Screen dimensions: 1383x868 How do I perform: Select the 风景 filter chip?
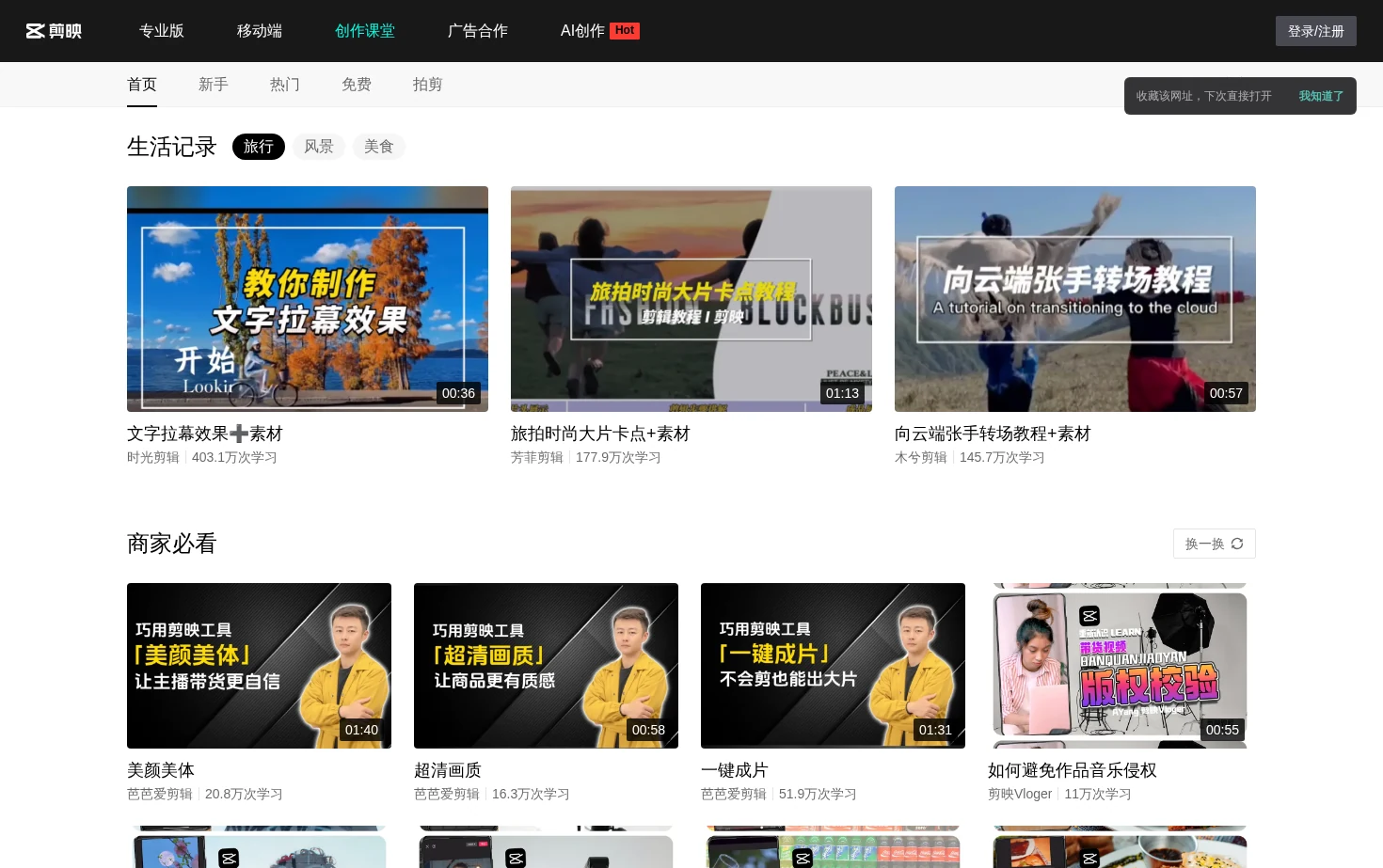(x=319, y=147)
